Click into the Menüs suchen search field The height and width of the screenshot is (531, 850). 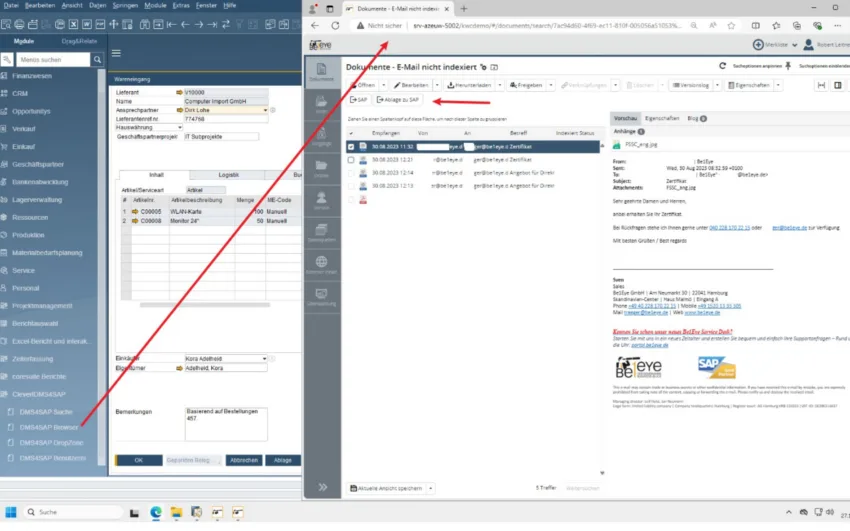pyautogui.click(x=53, y=60)
